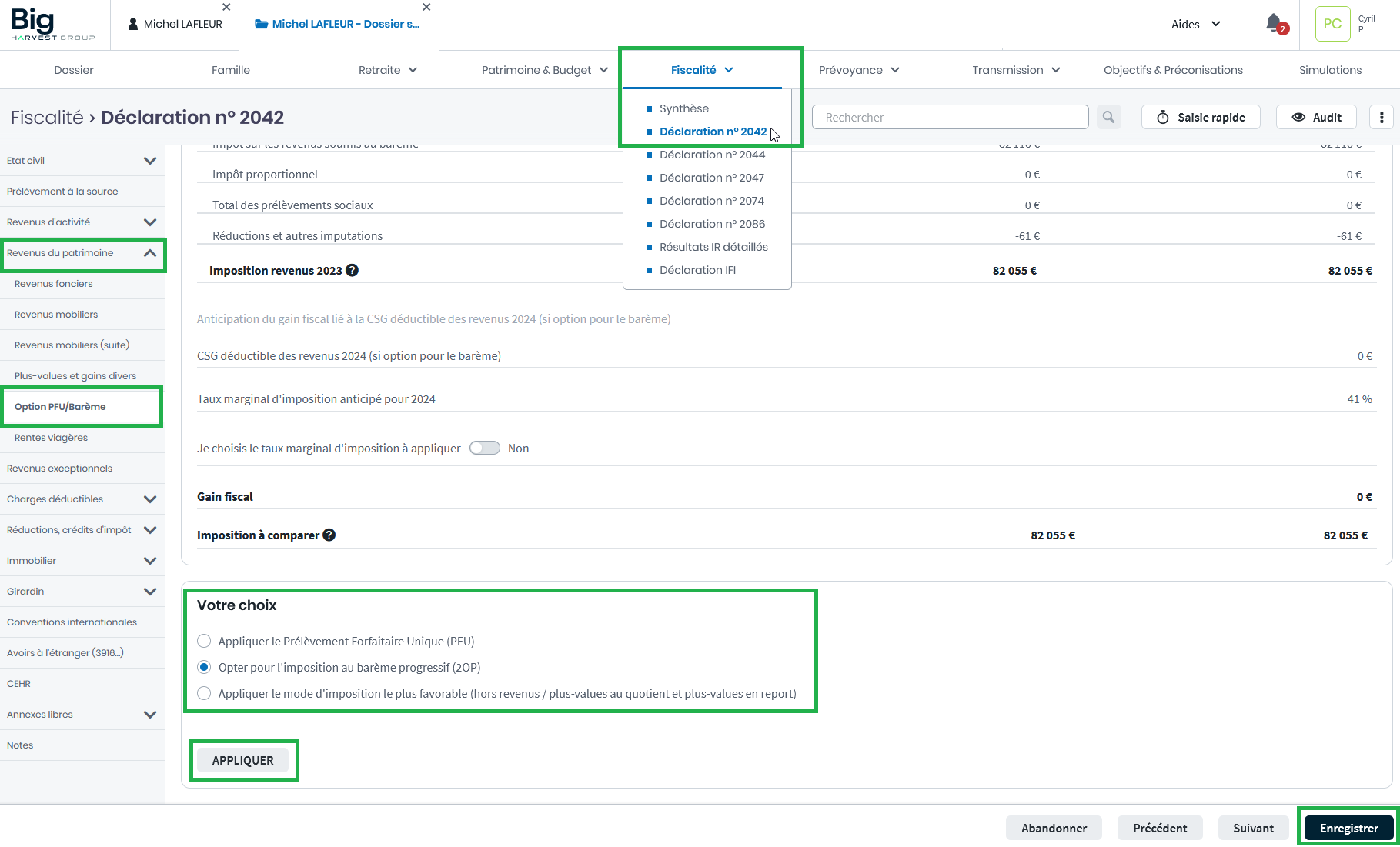Click the search magnifier icon
This screenshot has height=847, width=1400.
pyautogui.click(x=1108, y=117)
